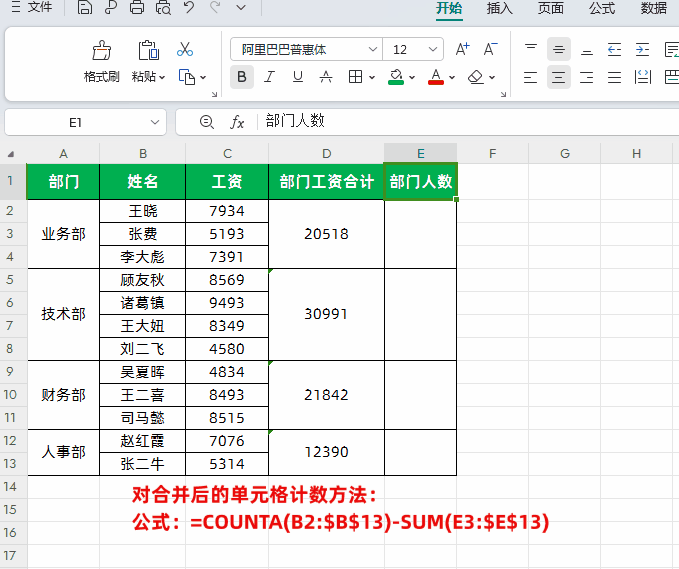This screenshot has width=679, height=569.
Task: Toggle middle vertical alignment
Action: tap(559, 49)
